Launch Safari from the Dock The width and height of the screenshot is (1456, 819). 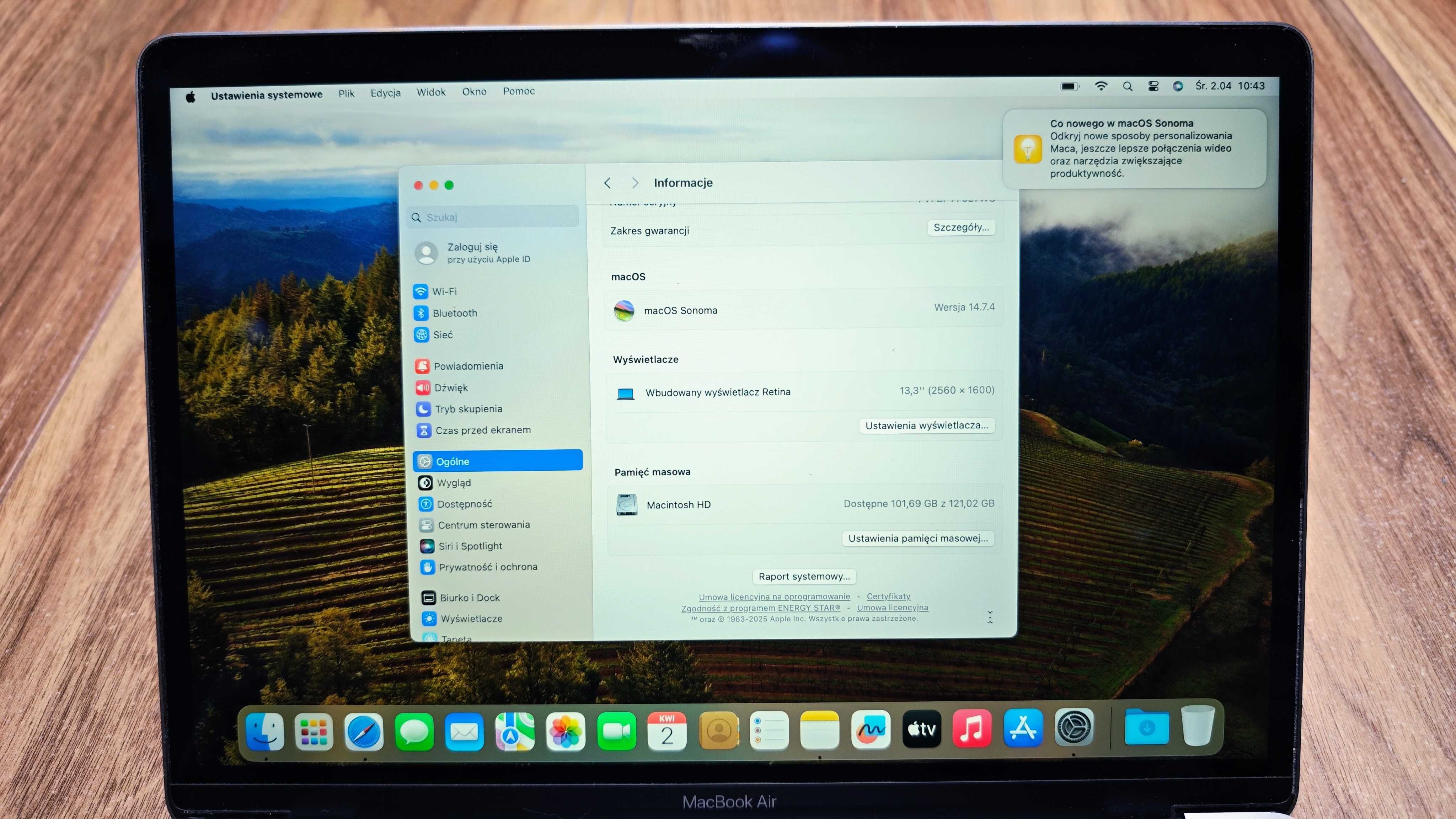[364, 733]
